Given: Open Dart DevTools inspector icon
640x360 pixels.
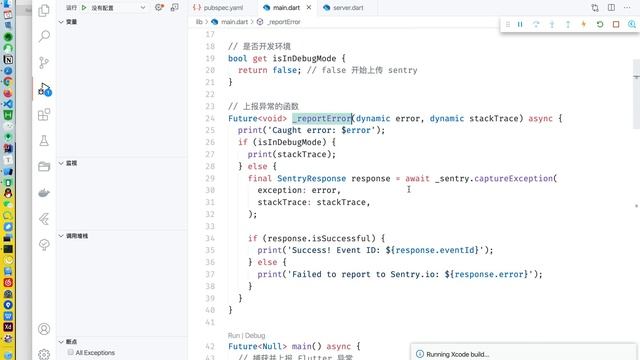Looking at the screenshot, I should tap(631, 24).
